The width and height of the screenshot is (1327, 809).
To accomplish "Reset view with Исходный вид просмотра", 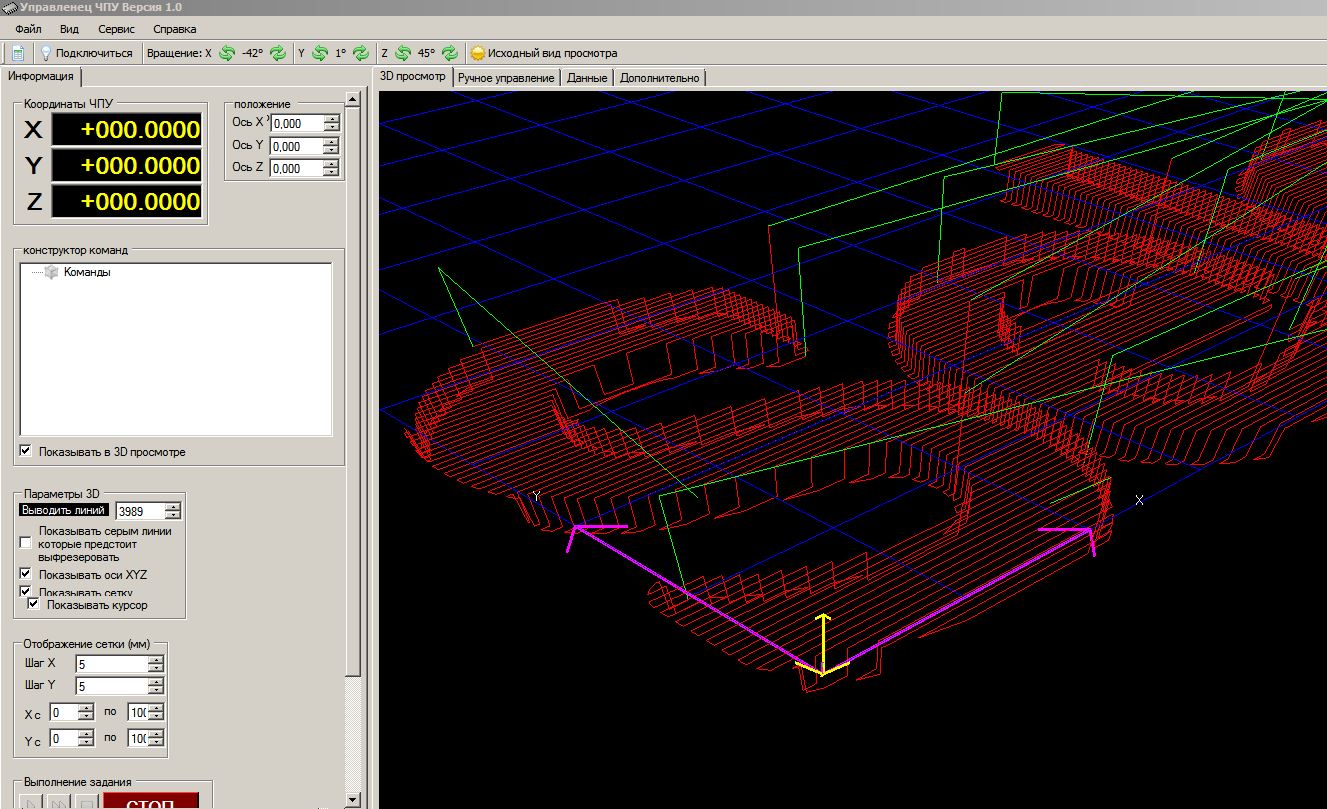I will tap(544, 53).
